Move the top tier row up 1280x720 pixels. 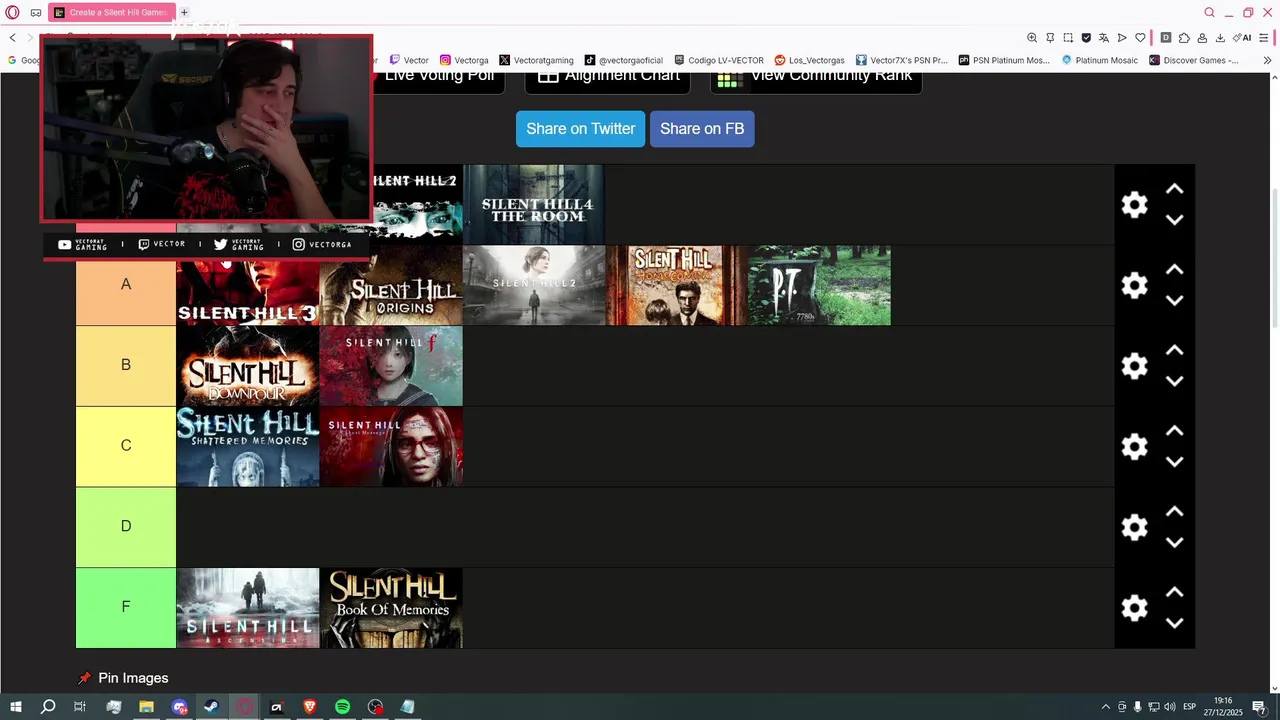(x=1175, y=189)
